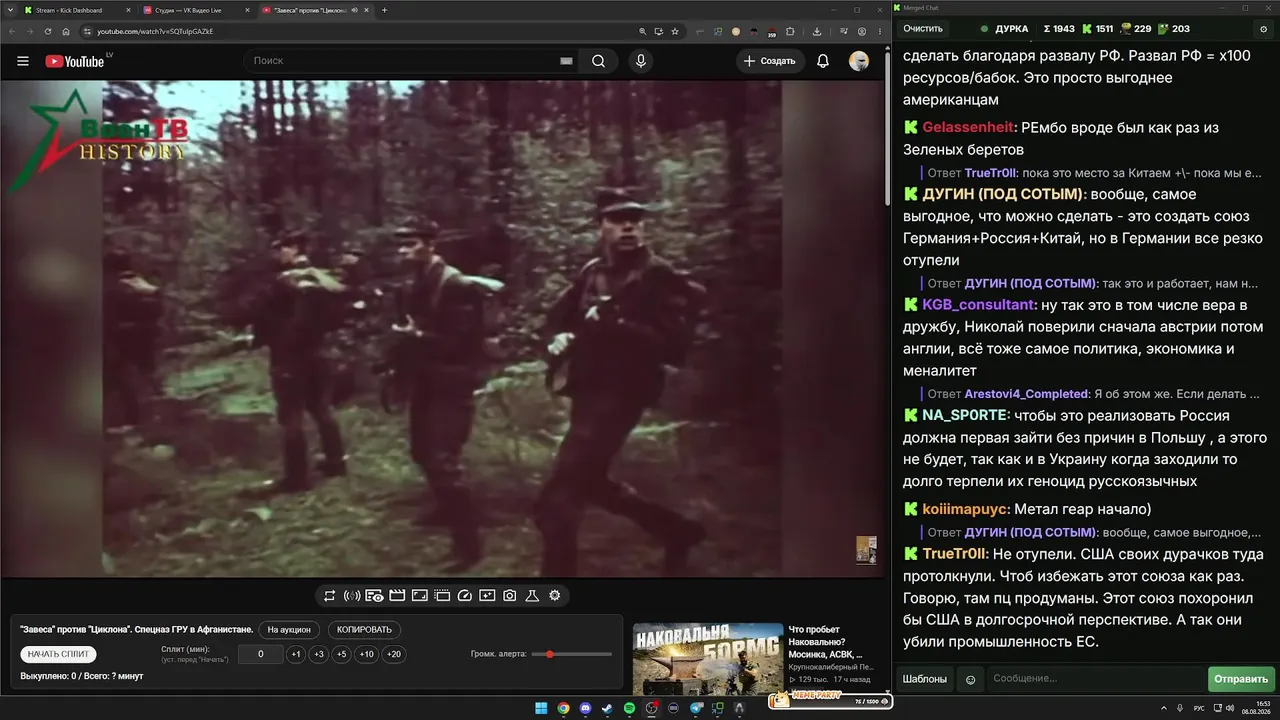The width and height of the screenshot is (1280, 720).
Task: Click the flask icon in video toolbar
Action: (x=532, y=596)
